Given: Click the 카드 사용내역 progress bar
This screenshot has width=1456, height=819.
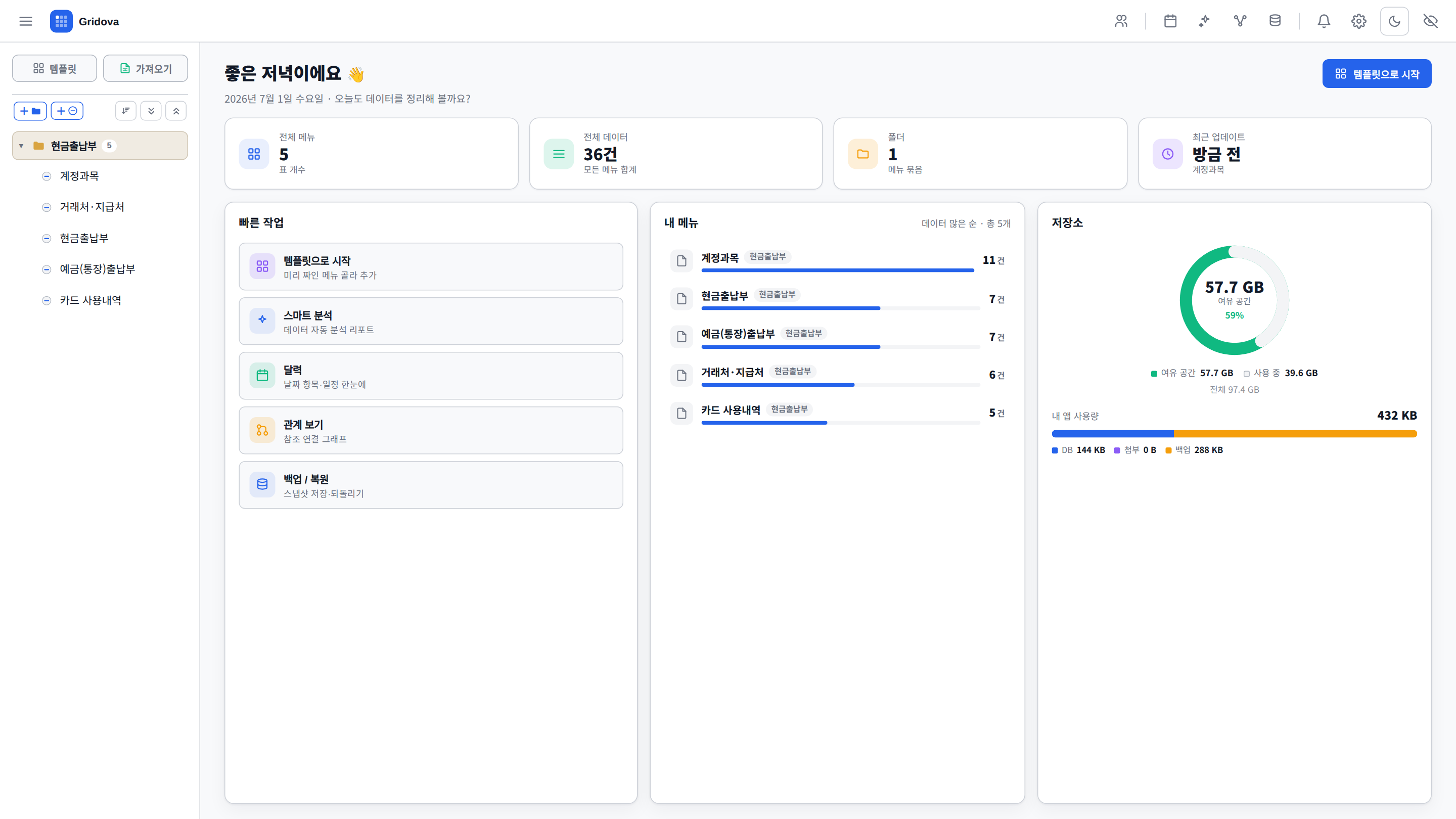Looking at the screenshot, I should point(840,423).
